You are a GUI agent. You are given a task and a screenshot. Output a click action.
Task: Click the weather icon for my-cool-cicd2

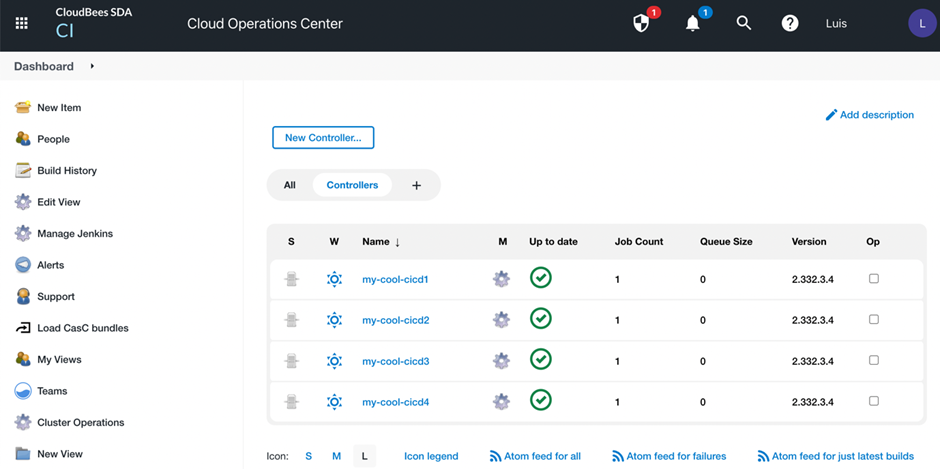click(x=334, y=320)
